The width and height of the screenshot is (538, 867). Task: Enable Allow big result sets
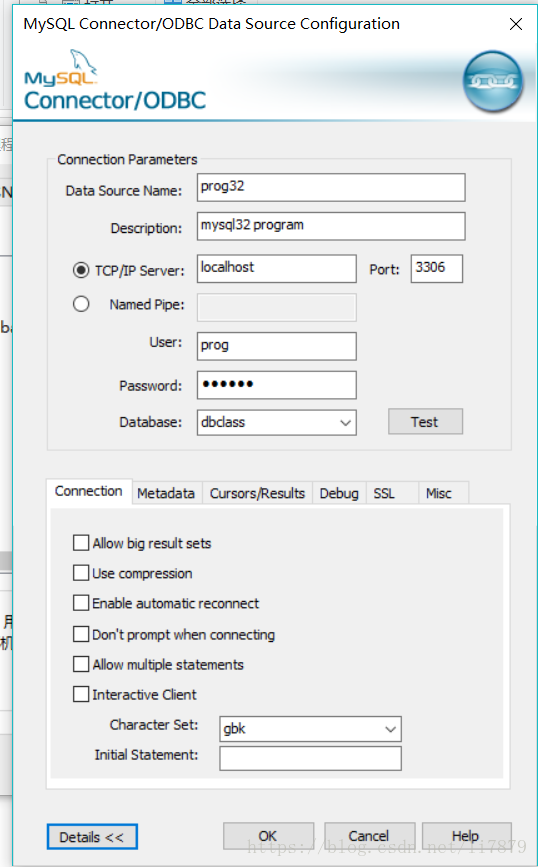[81, 543]
